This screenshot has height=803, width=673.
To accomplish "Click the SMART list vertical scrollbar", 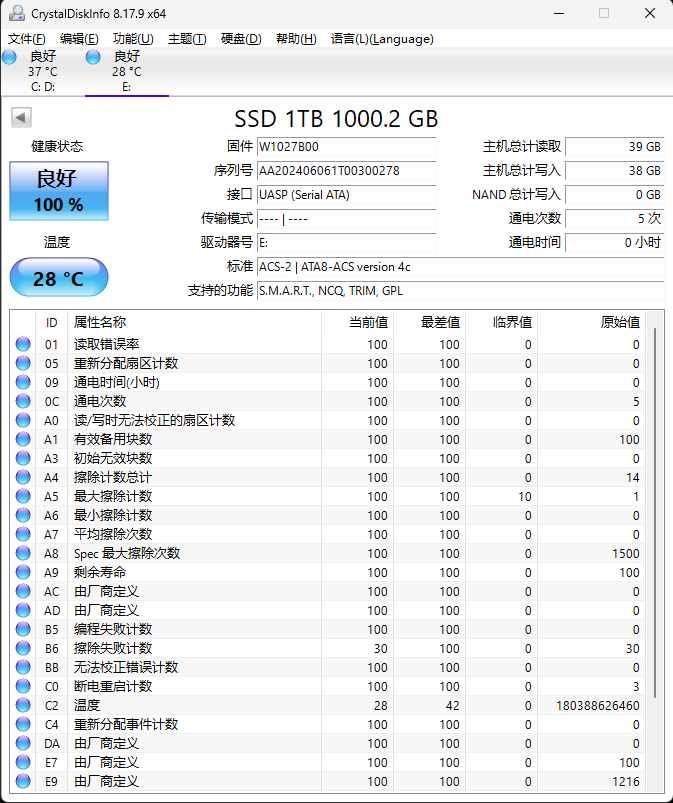I will 654,512.
